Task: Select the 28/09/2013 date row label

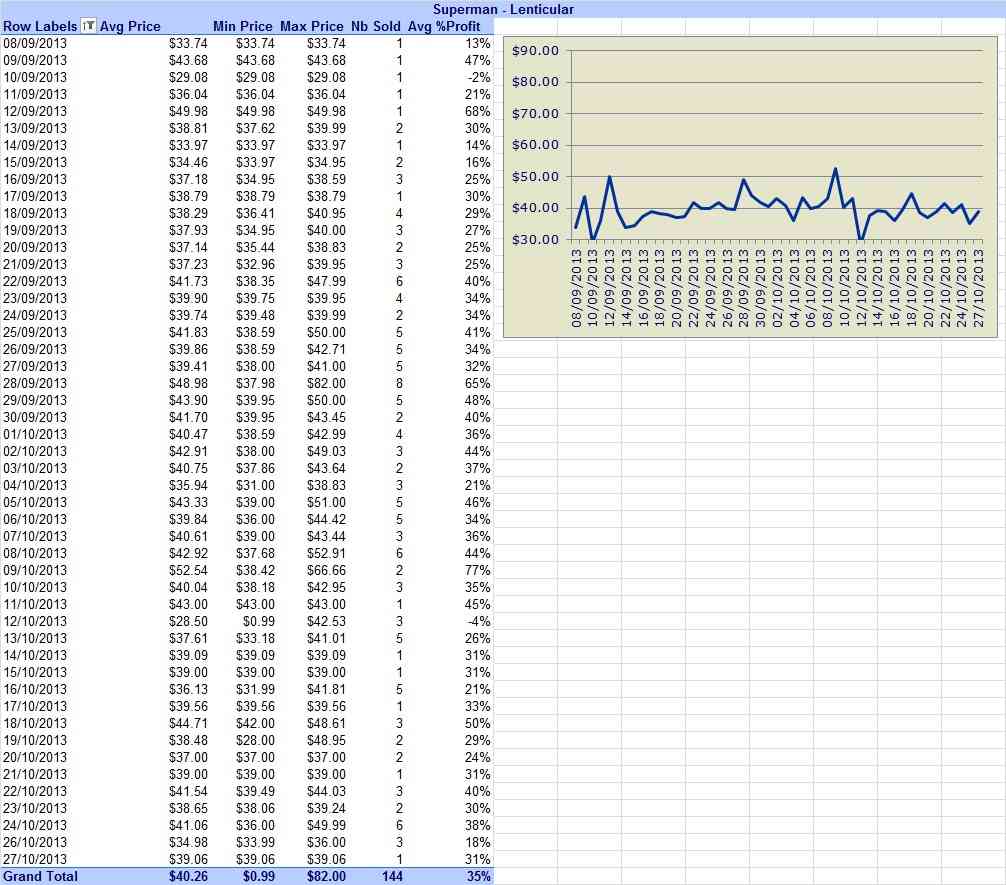Action: [x=35, y=383]
